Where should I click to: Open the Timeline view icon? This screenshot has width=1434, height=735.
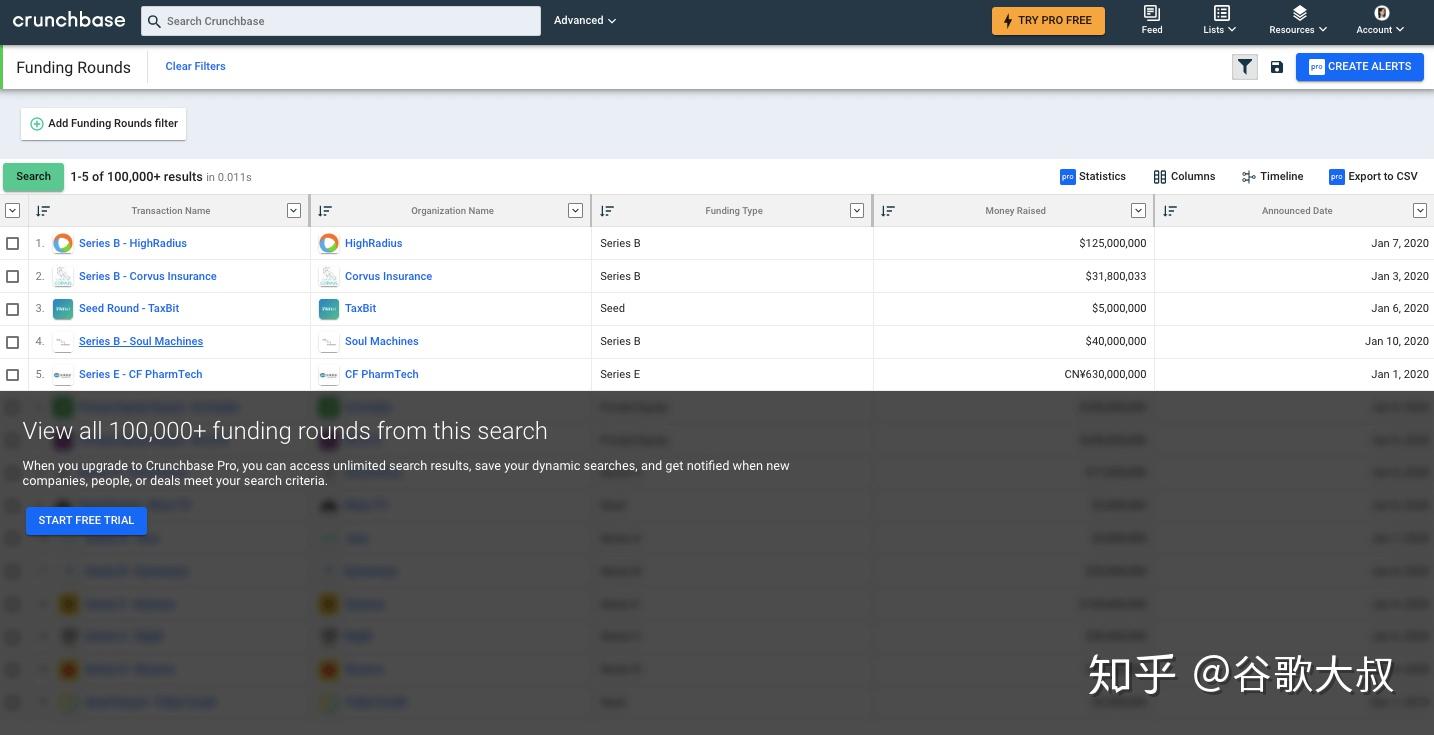tap(1248, 177)
